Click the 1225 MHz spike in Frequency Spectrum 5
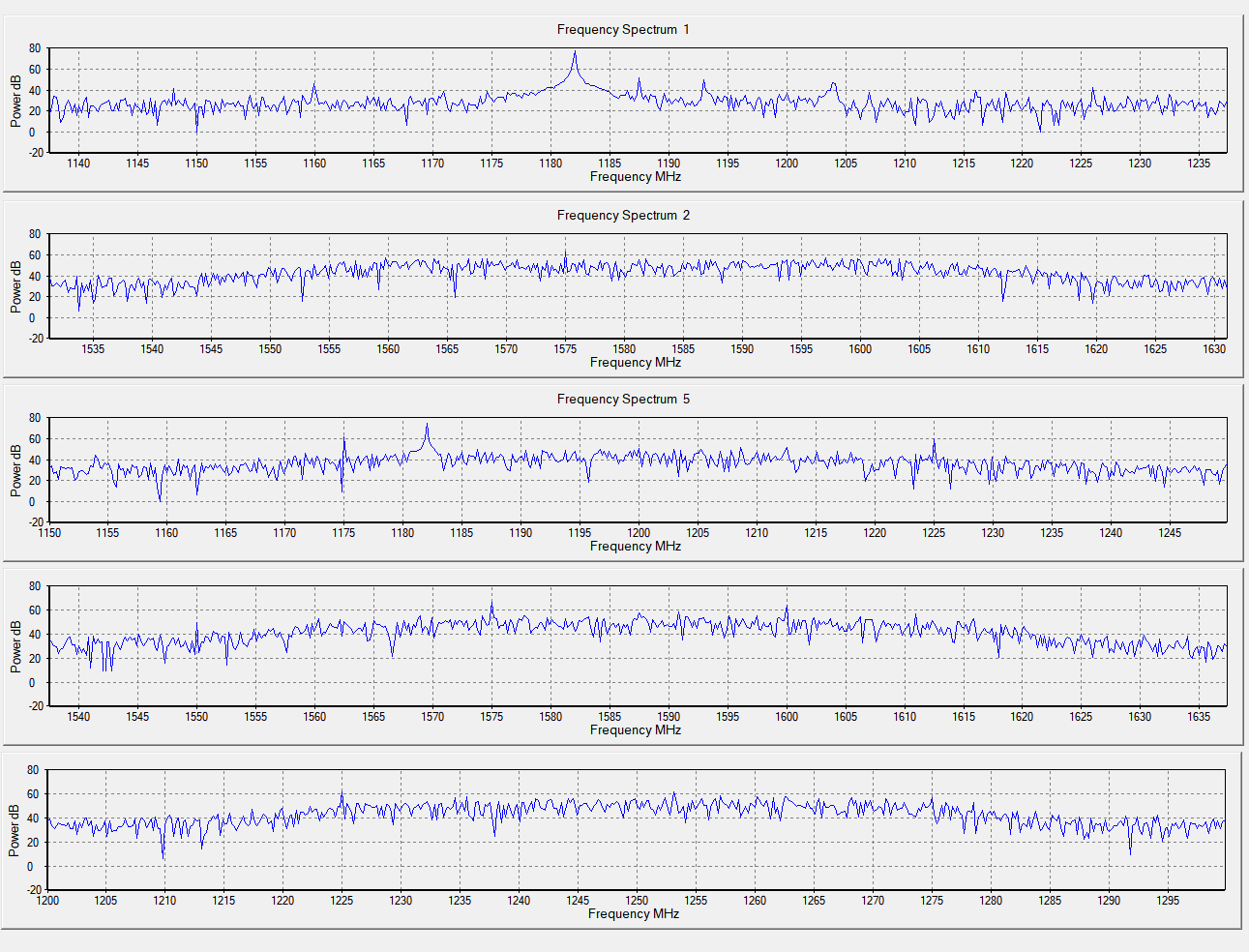 (934, 444)
